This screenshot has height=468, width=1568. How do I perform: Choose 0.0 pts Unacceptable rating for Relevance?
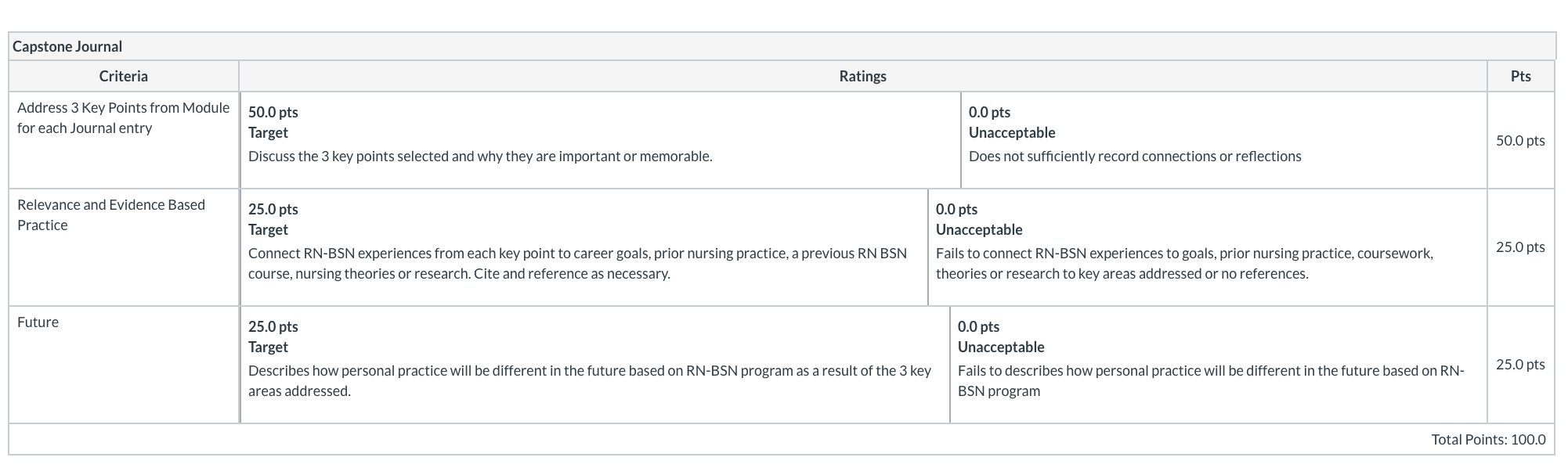1207,247
